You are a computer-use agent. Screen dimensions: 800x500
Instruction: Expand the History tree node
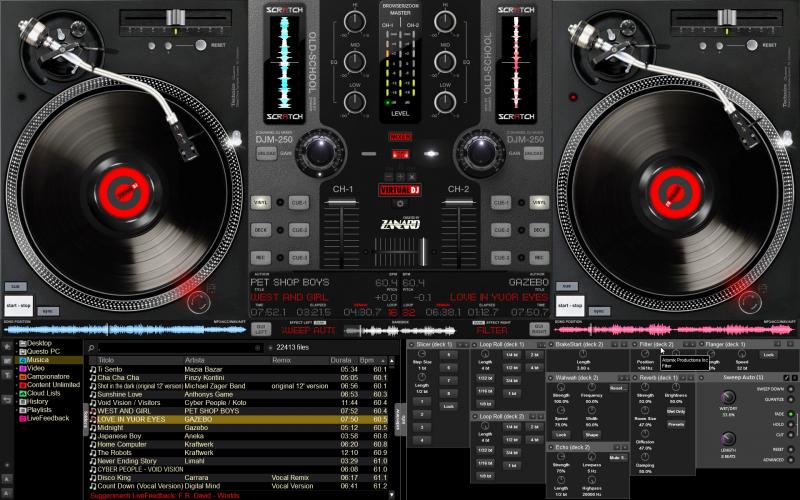[x=17, y=402]
